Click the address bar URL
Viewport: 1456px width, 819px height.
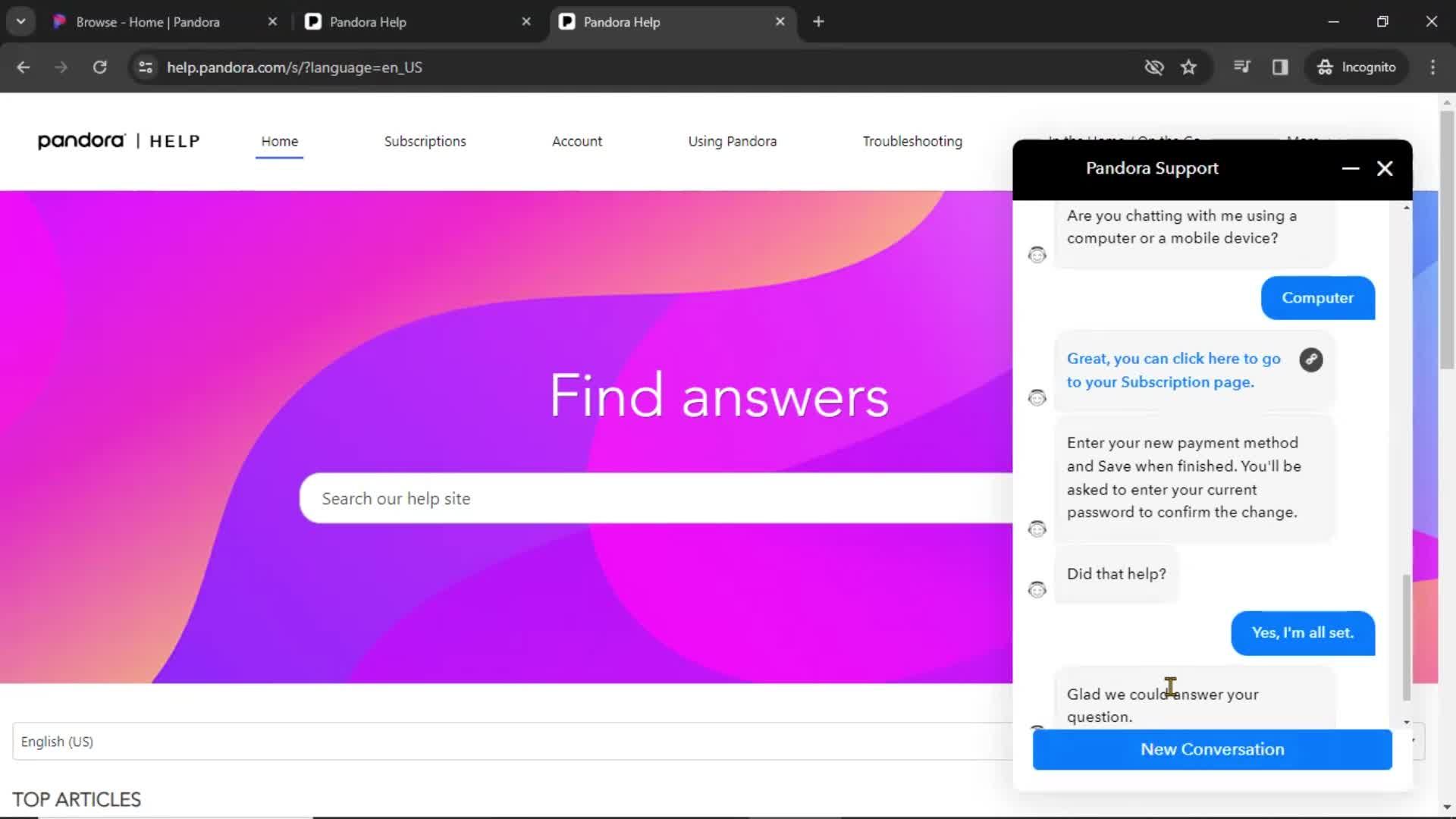coord(294,67)
